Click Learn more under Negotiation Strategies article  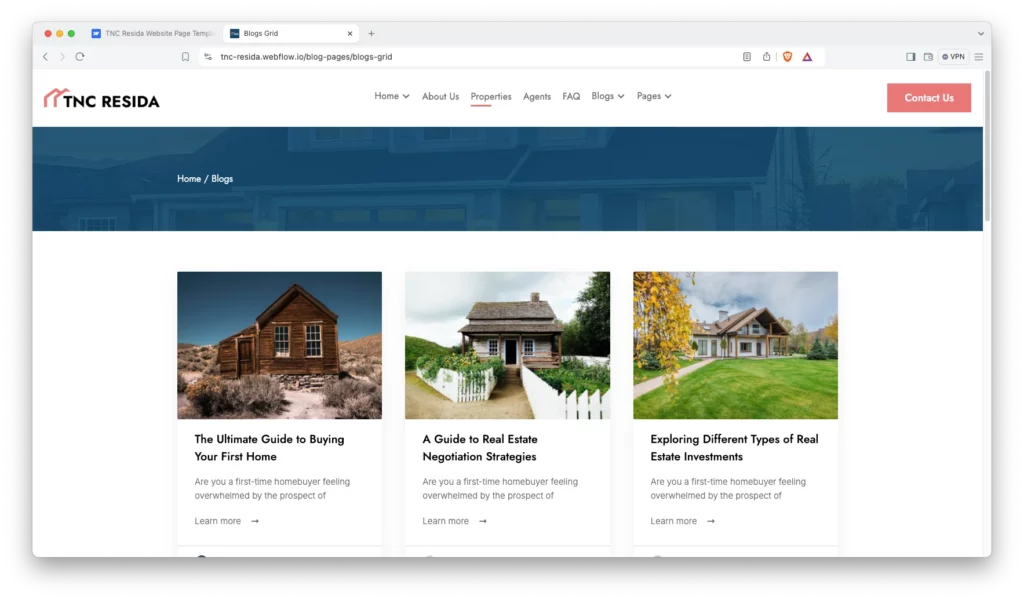(455, 521)
